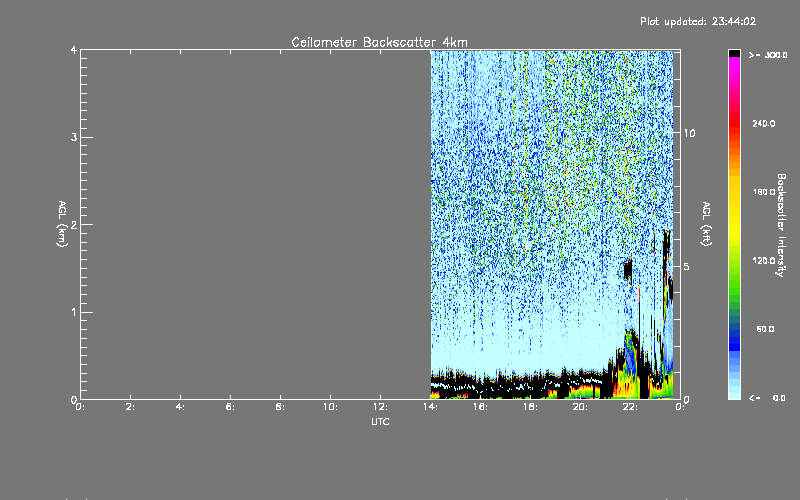The width and height of the screenshot is (800, 500).
Task: Click the '18:' UTC tick label
Action: click(530, 407)
